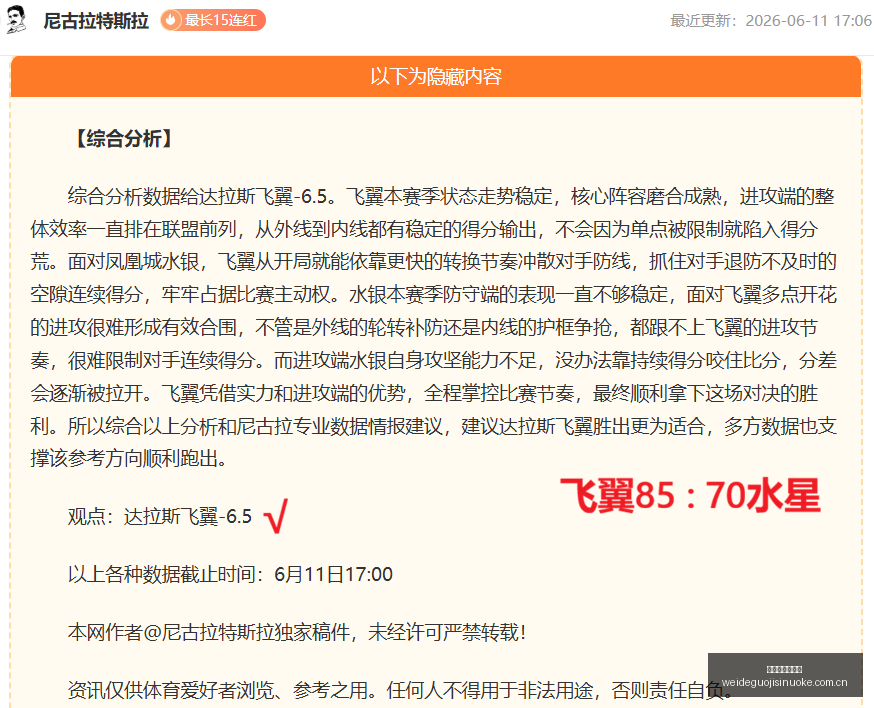This screenshot has height=708, width=874.
Task: Click paragraph line ending 撑该参考方向顺利跑出
Action: point(129,458)
